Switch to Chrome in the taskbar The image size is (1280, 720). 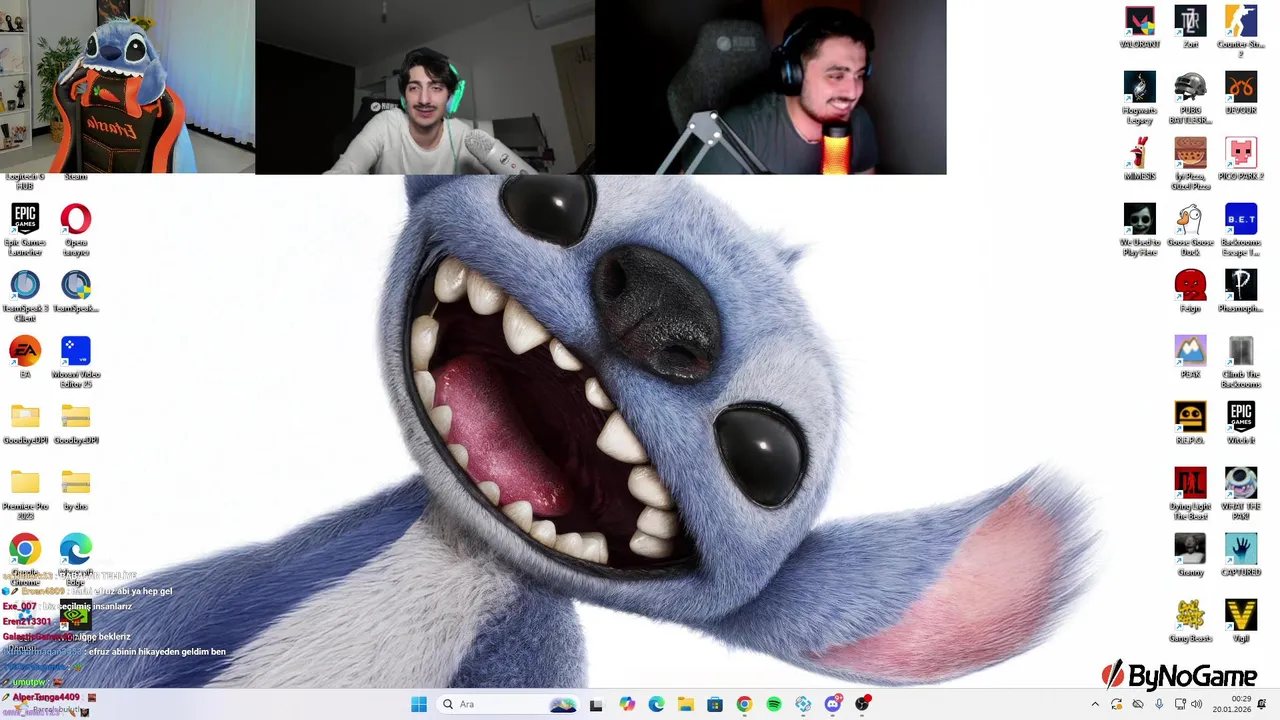point(744,704)
